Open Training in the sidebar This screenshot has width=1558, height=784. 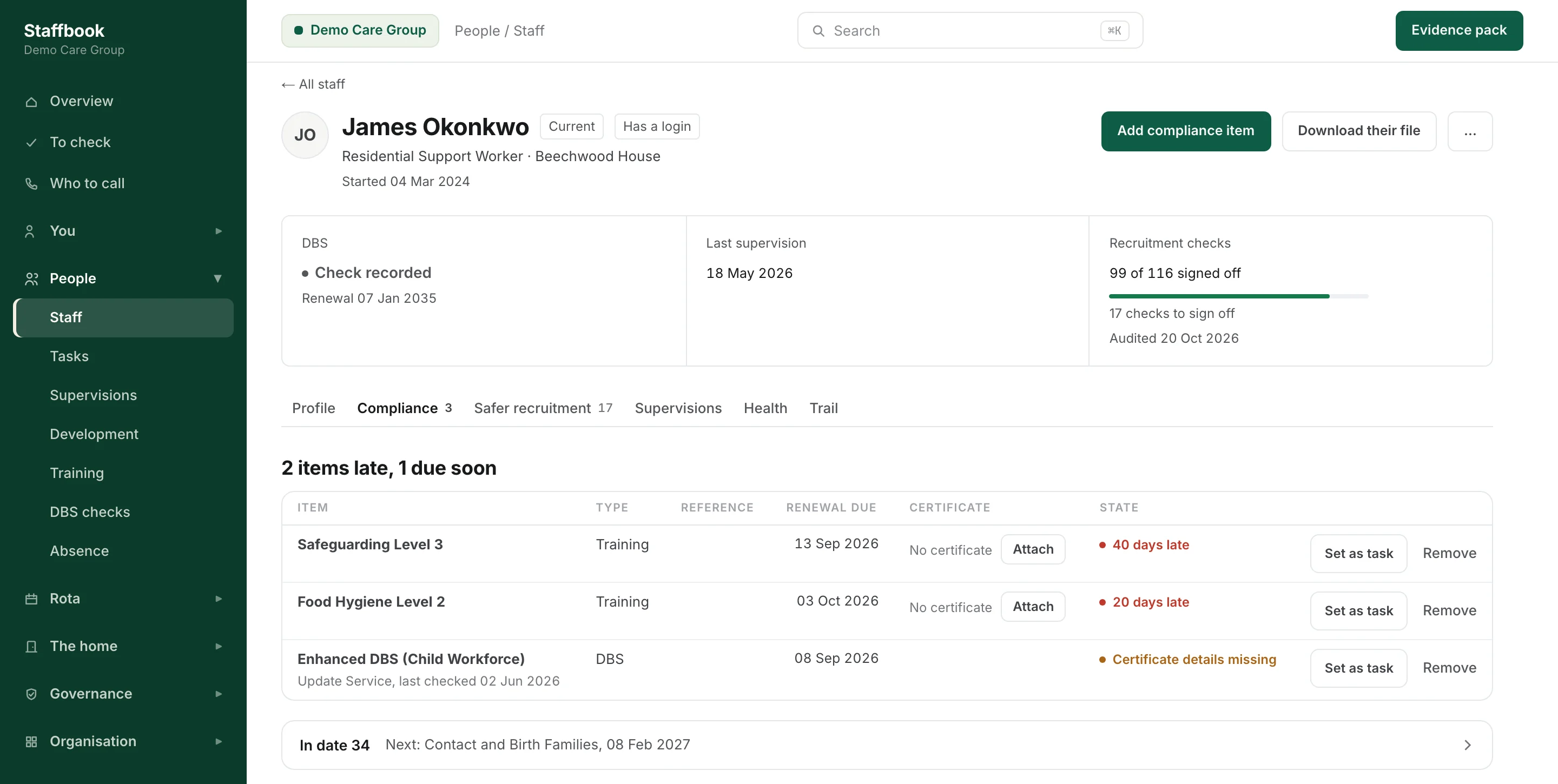point(77,473)
